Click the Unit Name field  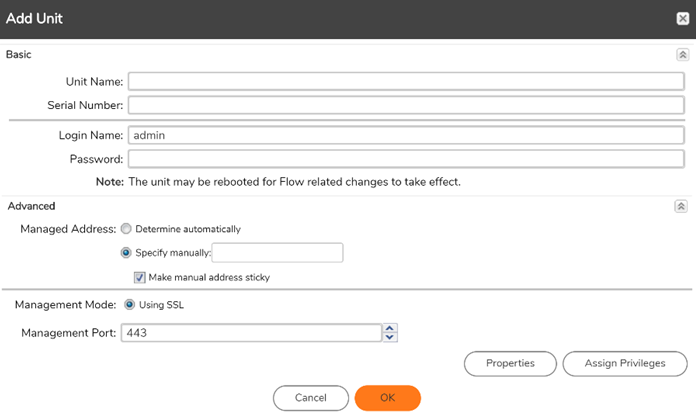point(405,81)
